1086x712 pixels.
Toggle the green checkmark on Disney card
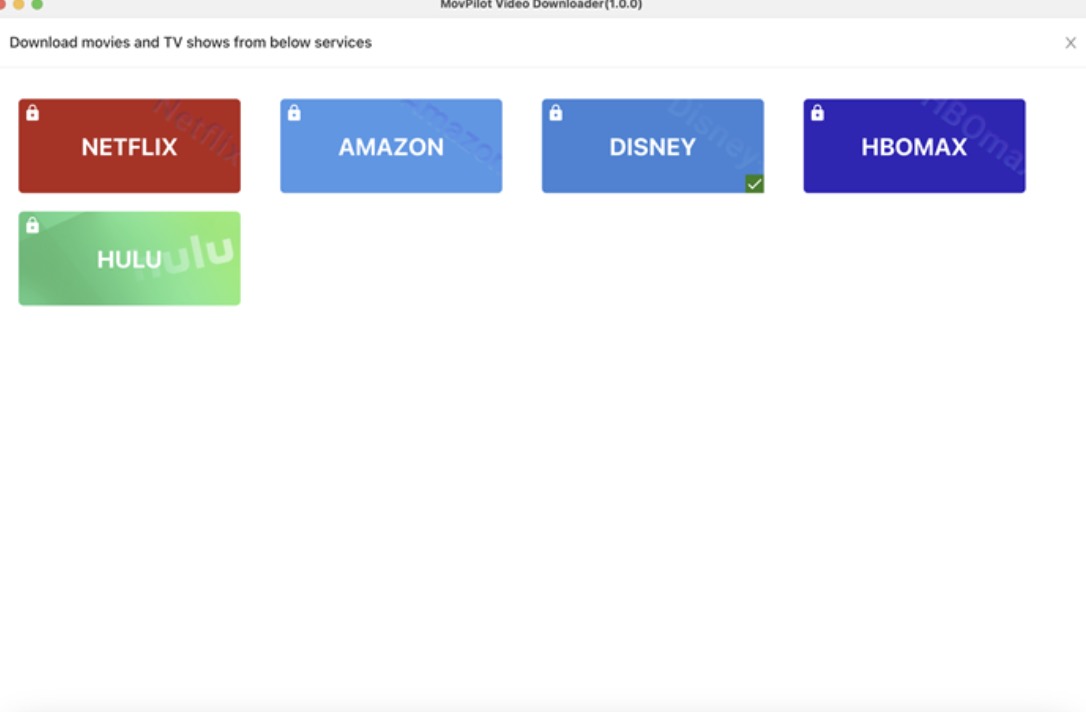pyautogui.click(x=754, y=184)
